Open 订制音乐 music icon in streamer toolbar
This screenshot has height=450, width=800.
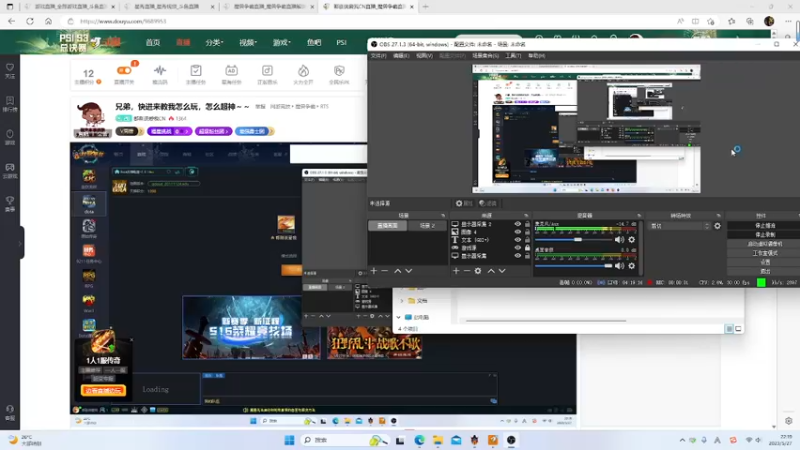click(267, 74)
